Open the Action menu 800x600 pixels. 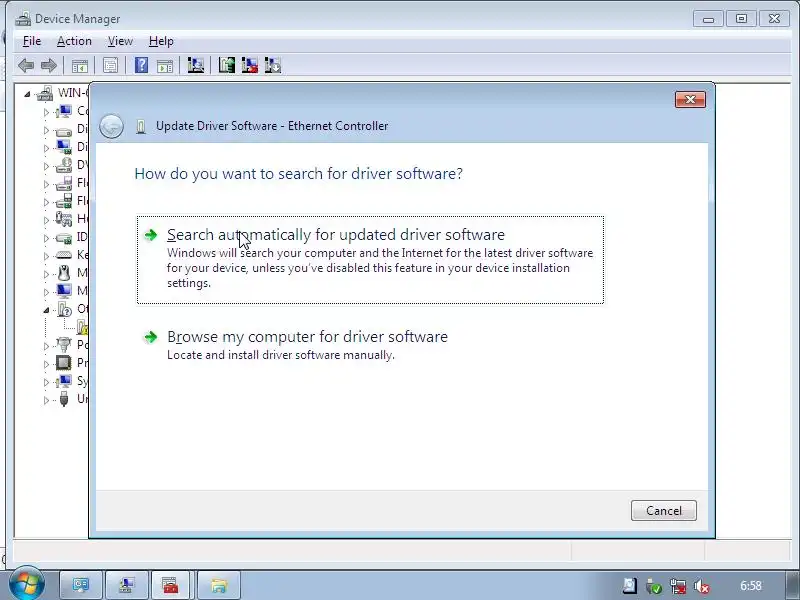tap(74, 41)
